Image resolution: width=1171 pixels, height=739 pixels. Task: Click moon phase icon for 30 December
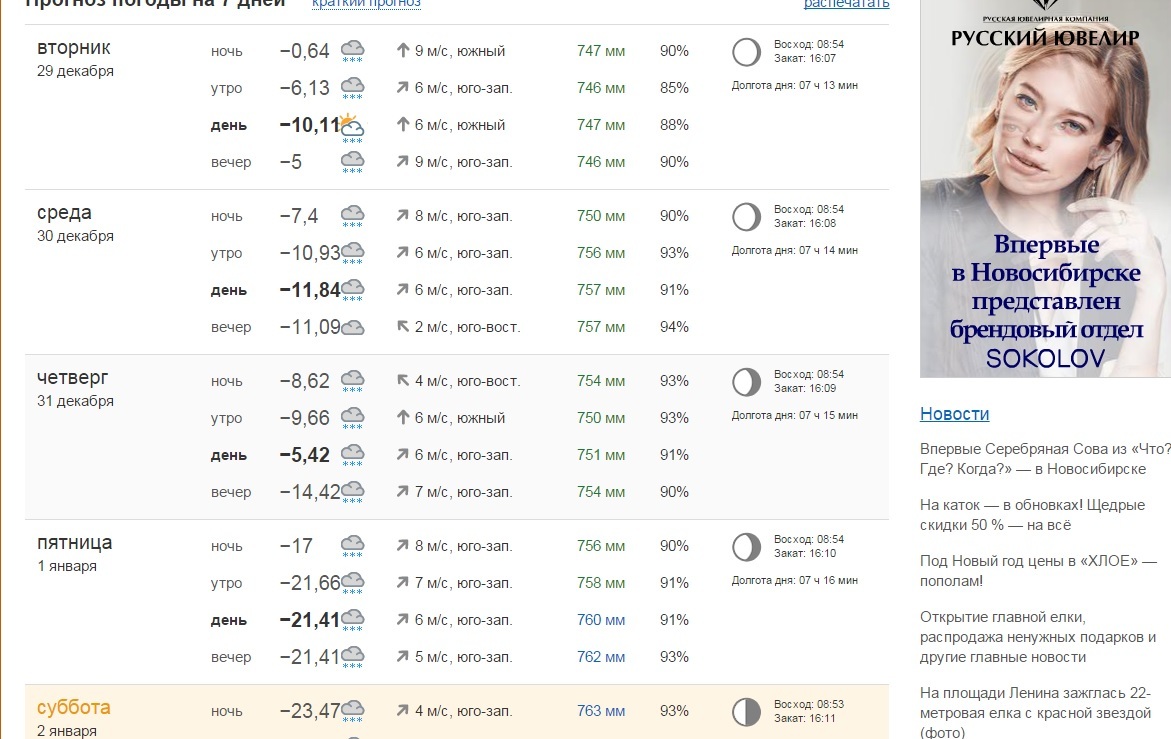(x=746, y=217)
